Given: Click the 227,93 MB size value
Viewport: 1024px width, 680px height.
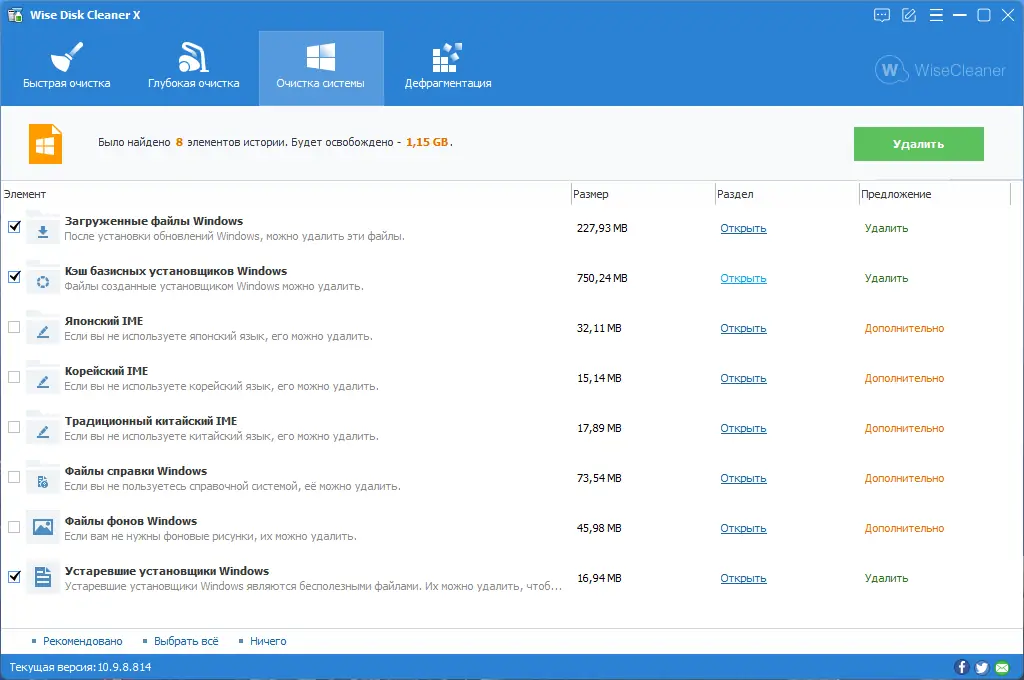Looking at the screenshot, I should coord(602,228).
